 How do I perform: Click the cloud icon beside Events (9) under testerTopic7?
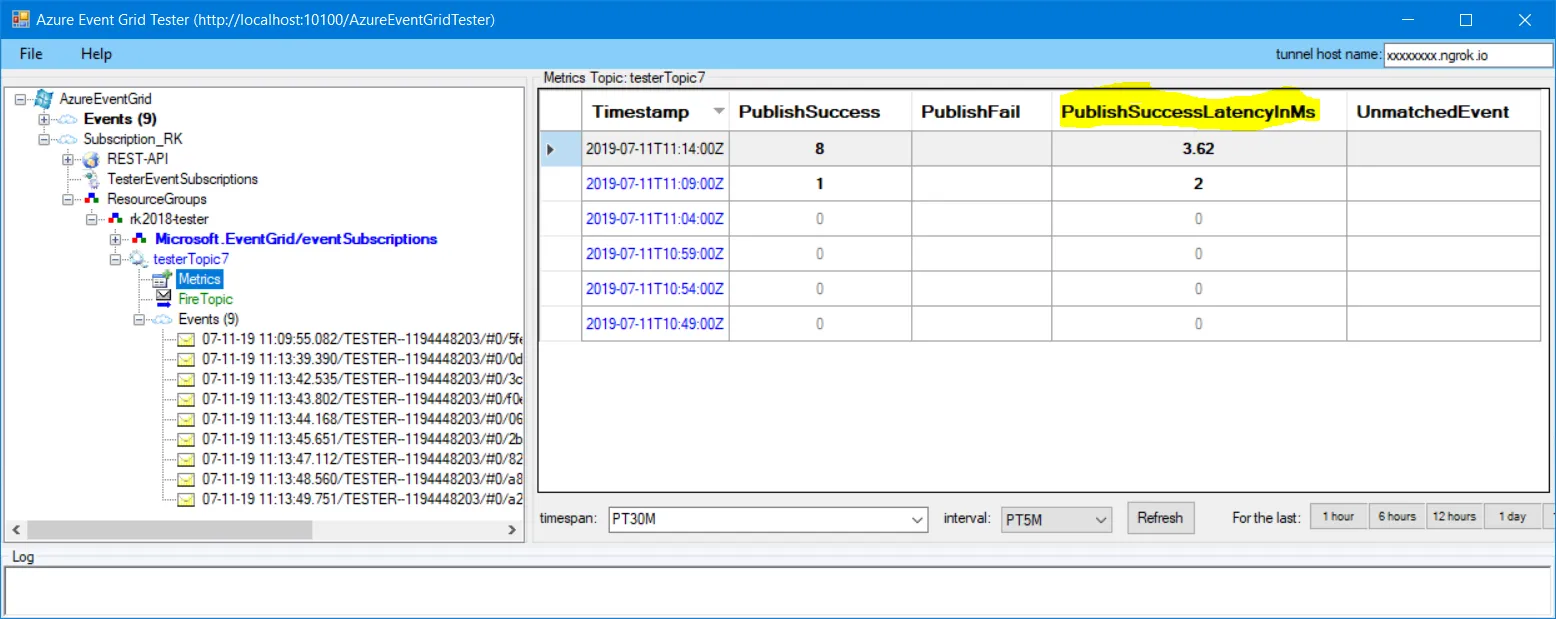(x=163, y=319)
